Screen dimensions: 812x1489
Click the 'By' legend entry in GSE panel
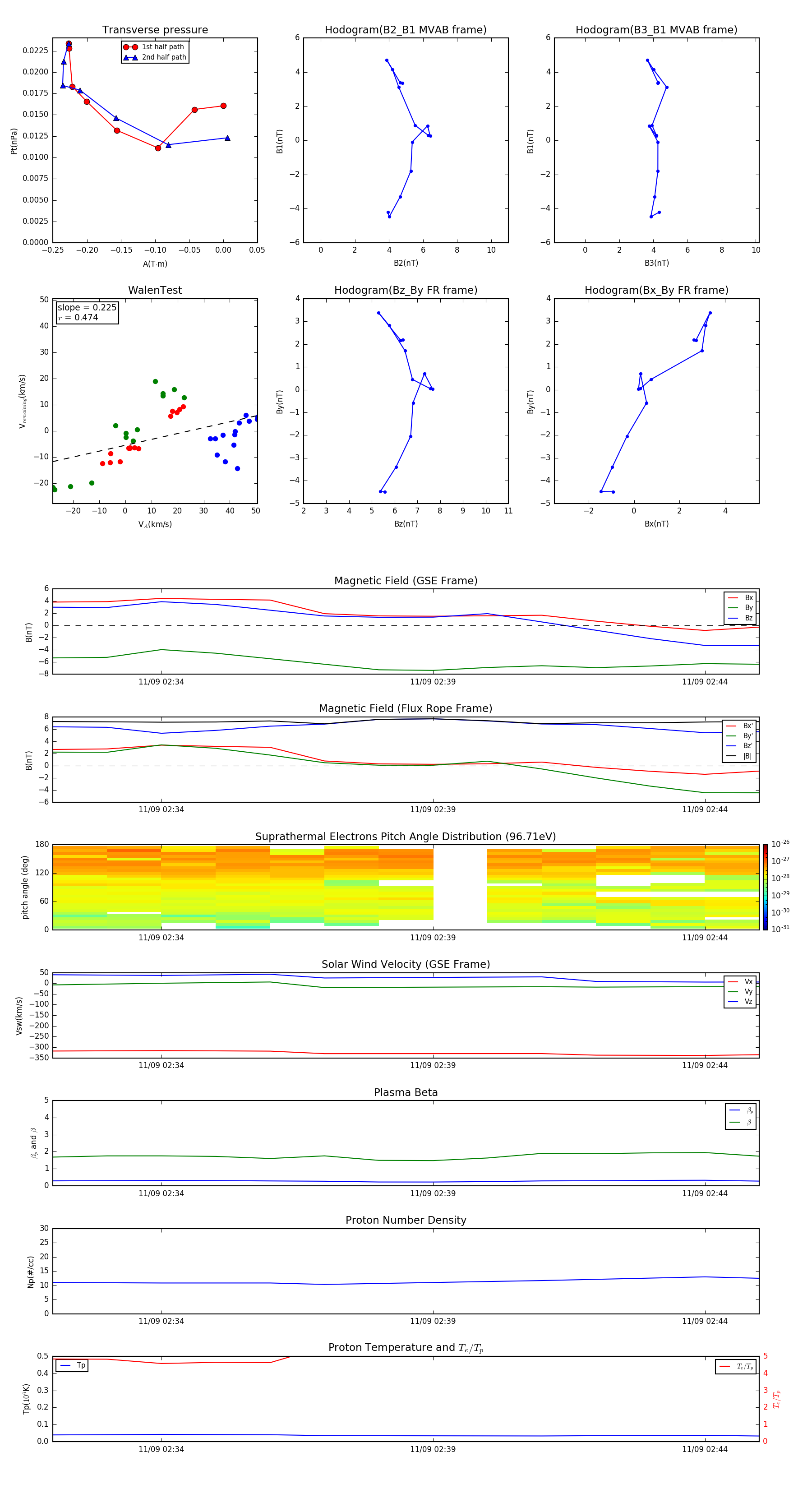pyautogui.click(x=740, y=607)
